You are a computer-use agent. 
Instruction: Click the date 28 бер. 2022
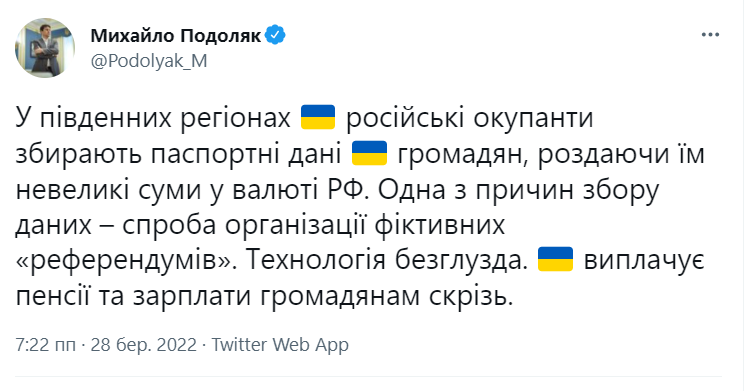click(143, 345)
